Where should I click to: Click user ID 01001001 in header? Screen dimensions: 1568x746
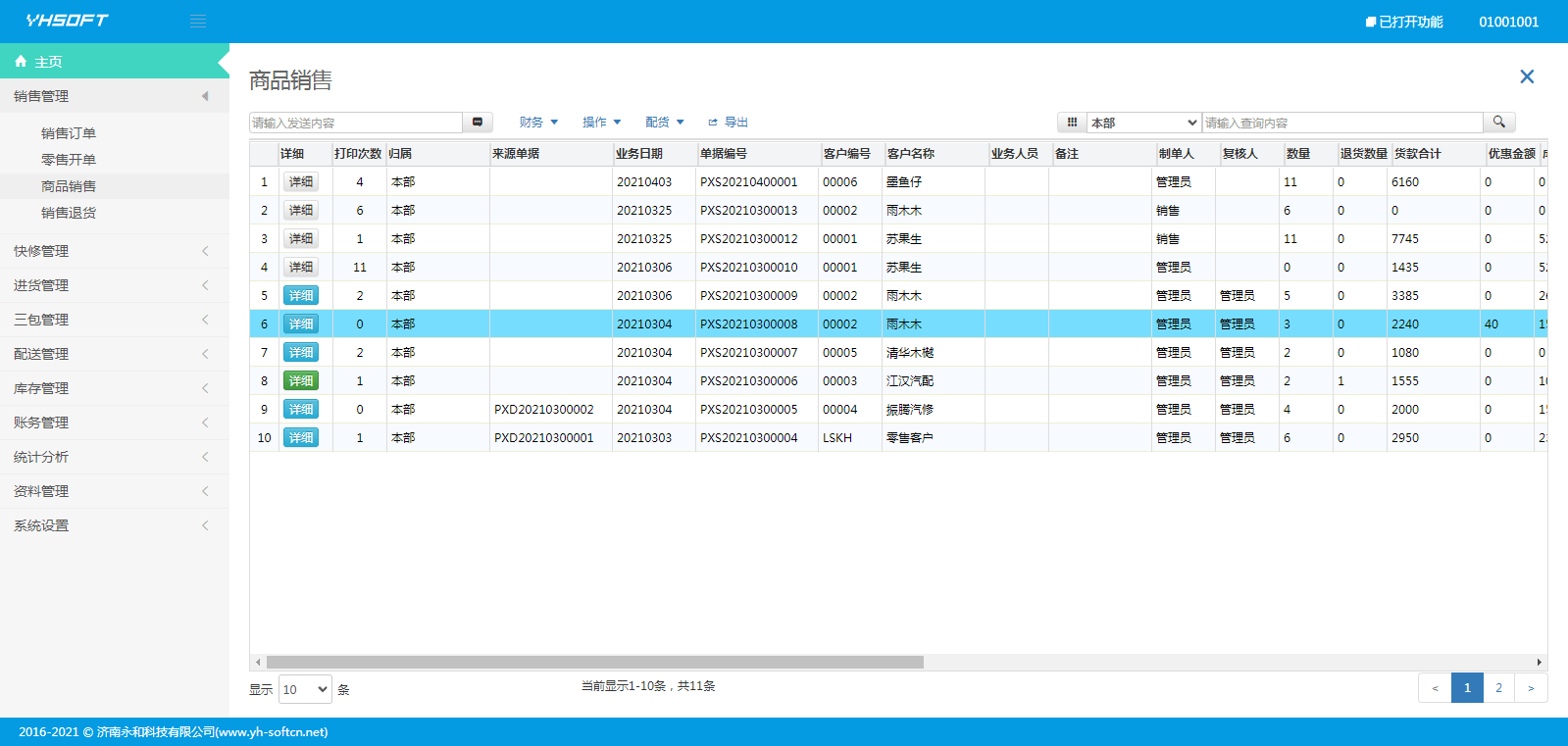click(1509, 22)
